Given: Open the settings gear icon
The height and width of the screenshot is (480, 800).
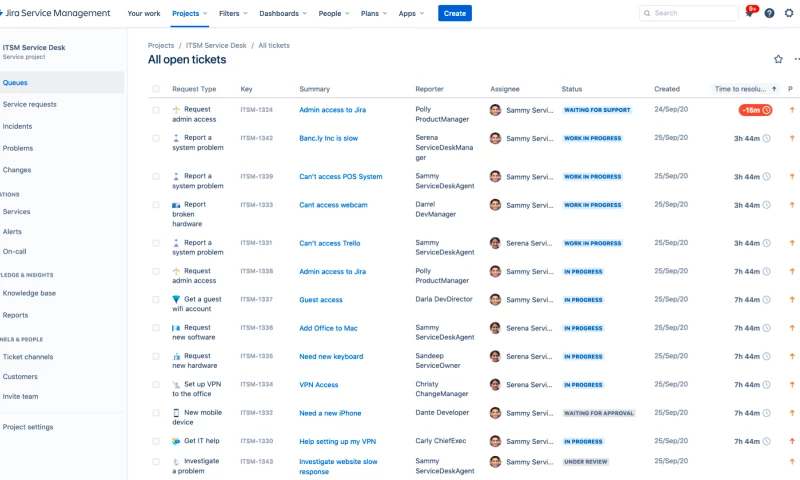Looking at the screenshot, I should [x=789, y=13].
